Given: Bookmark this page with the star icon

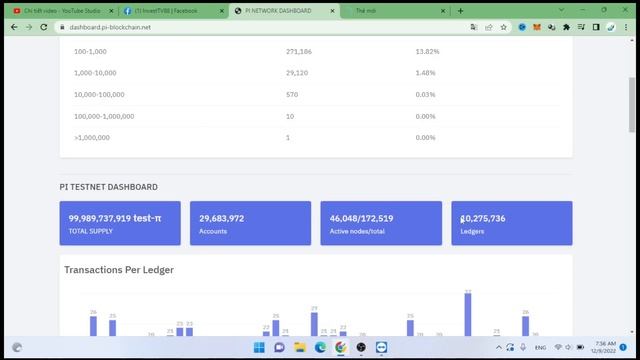Looking at the screenshot, I should coord(503,27).
